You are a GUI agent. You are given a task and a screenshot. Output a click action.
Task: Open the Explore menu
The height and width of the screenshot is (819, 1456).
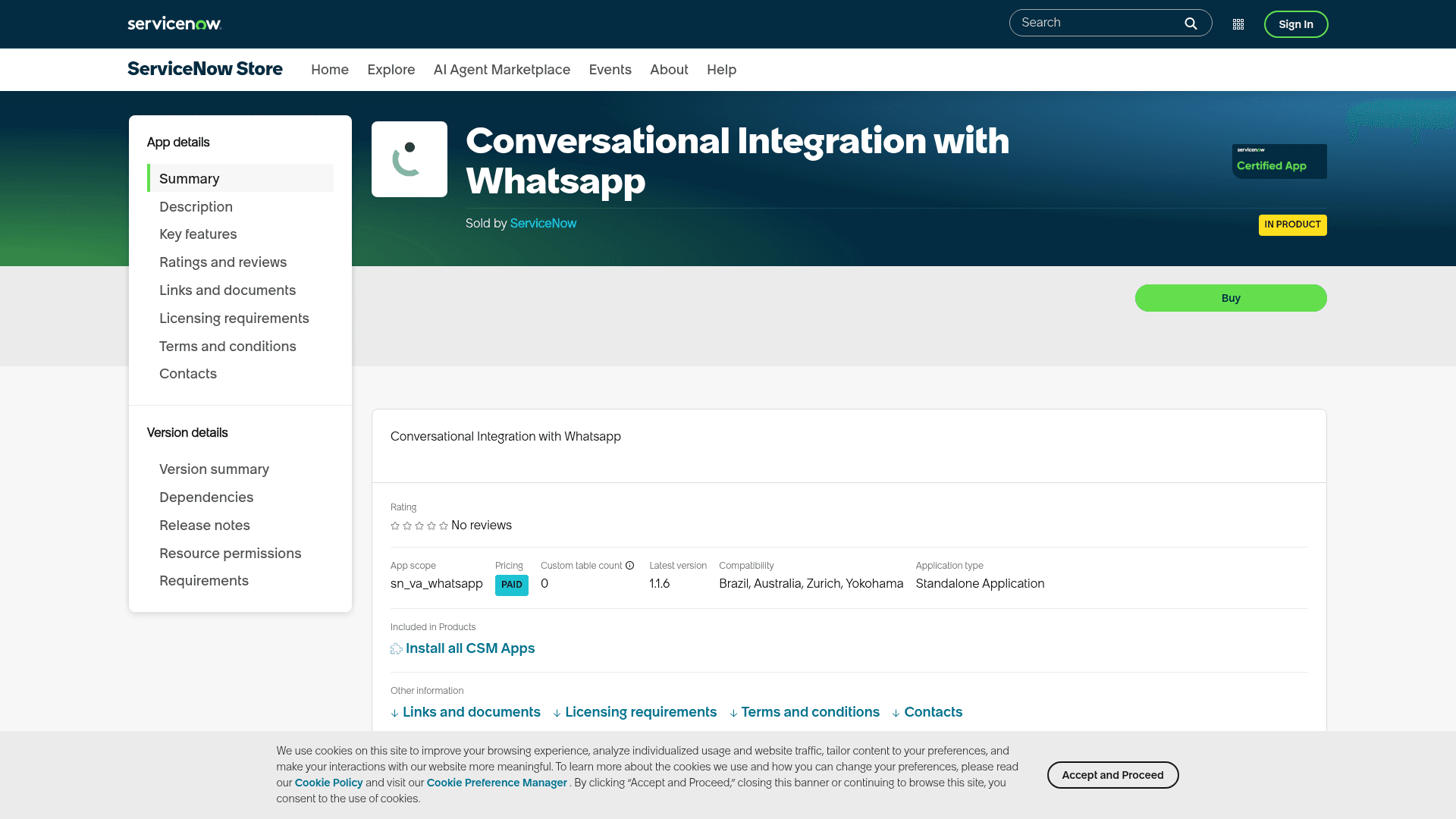391,70
